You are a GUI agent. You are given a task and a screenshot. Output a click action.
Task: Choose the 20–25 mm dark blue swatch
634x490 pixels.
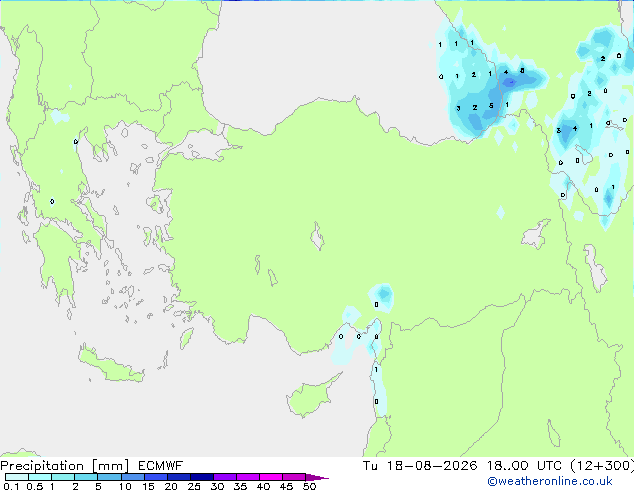pyautogui.click(x=178, y=477)
